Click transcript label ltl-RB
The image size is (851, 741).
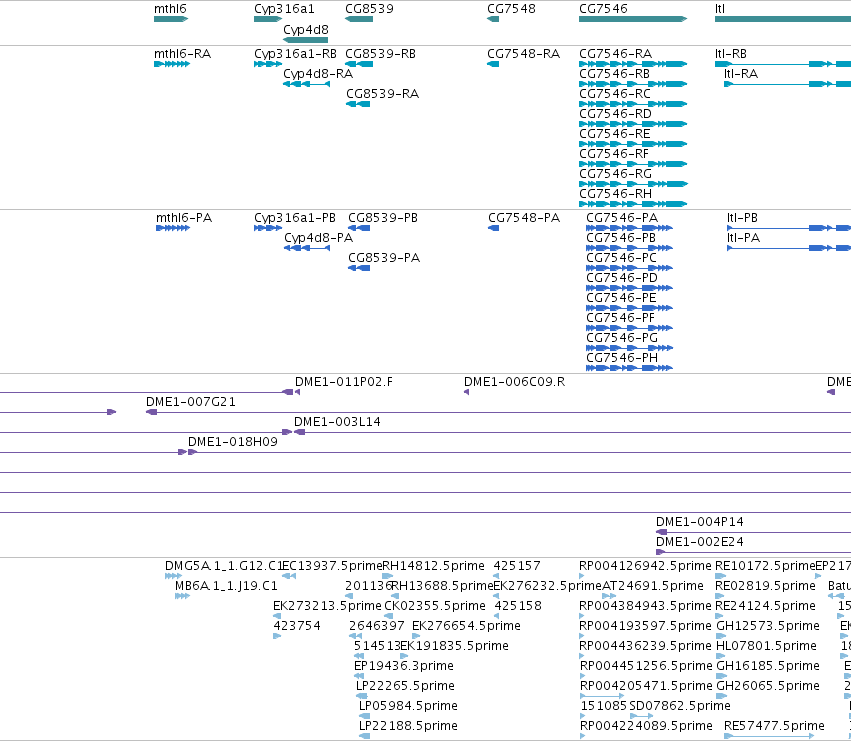pos(731,54)
